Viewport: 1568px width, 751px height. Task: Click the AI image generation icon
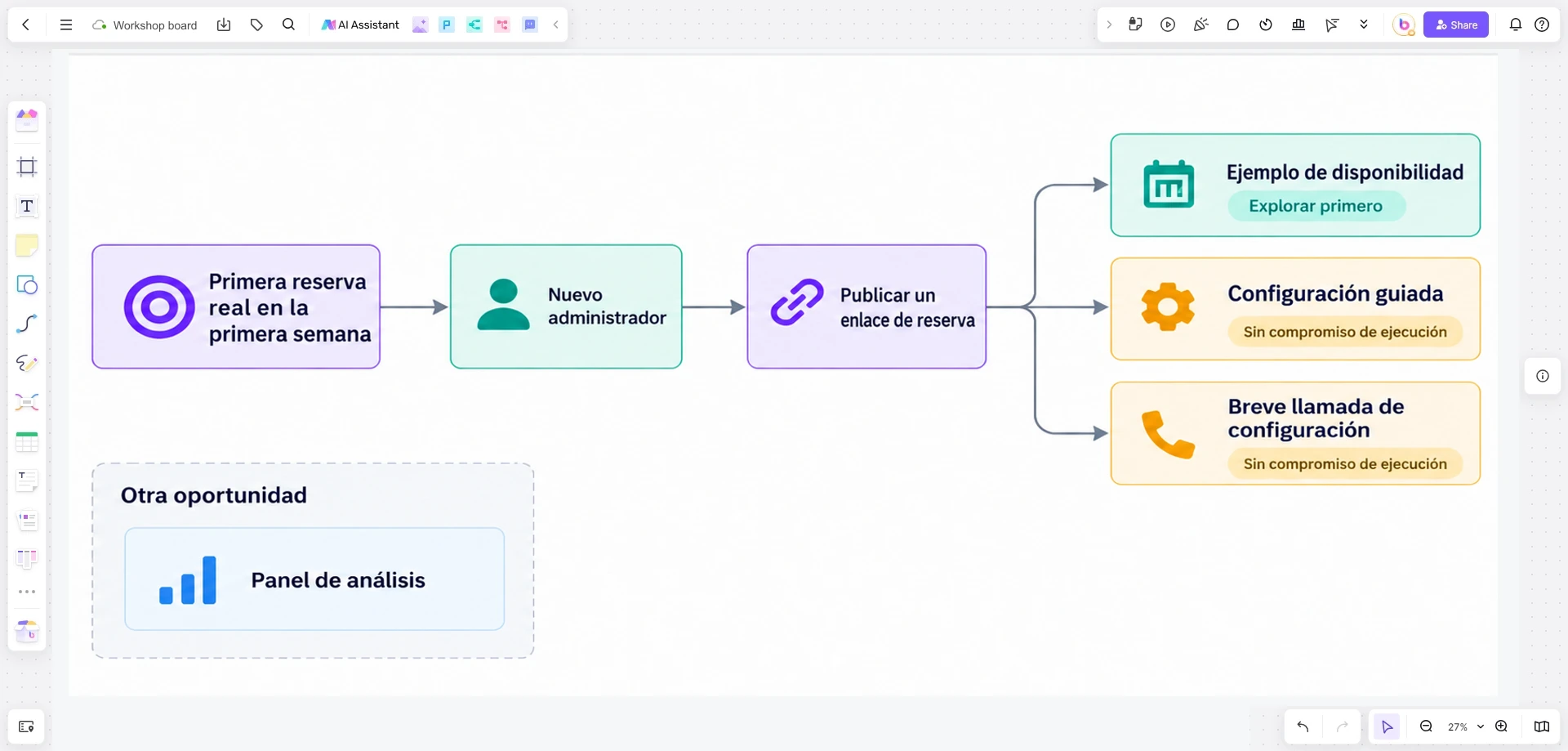click(x=420, y=25)
